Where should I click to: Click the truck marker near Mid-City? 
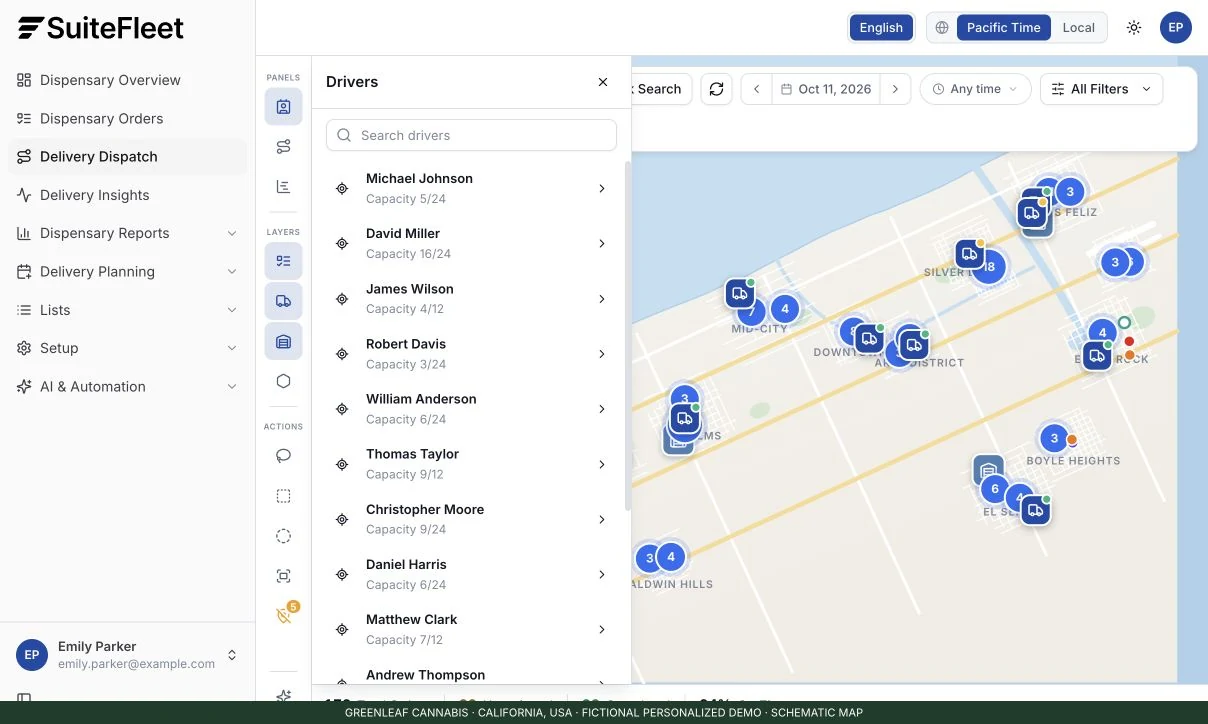[740, 294]
